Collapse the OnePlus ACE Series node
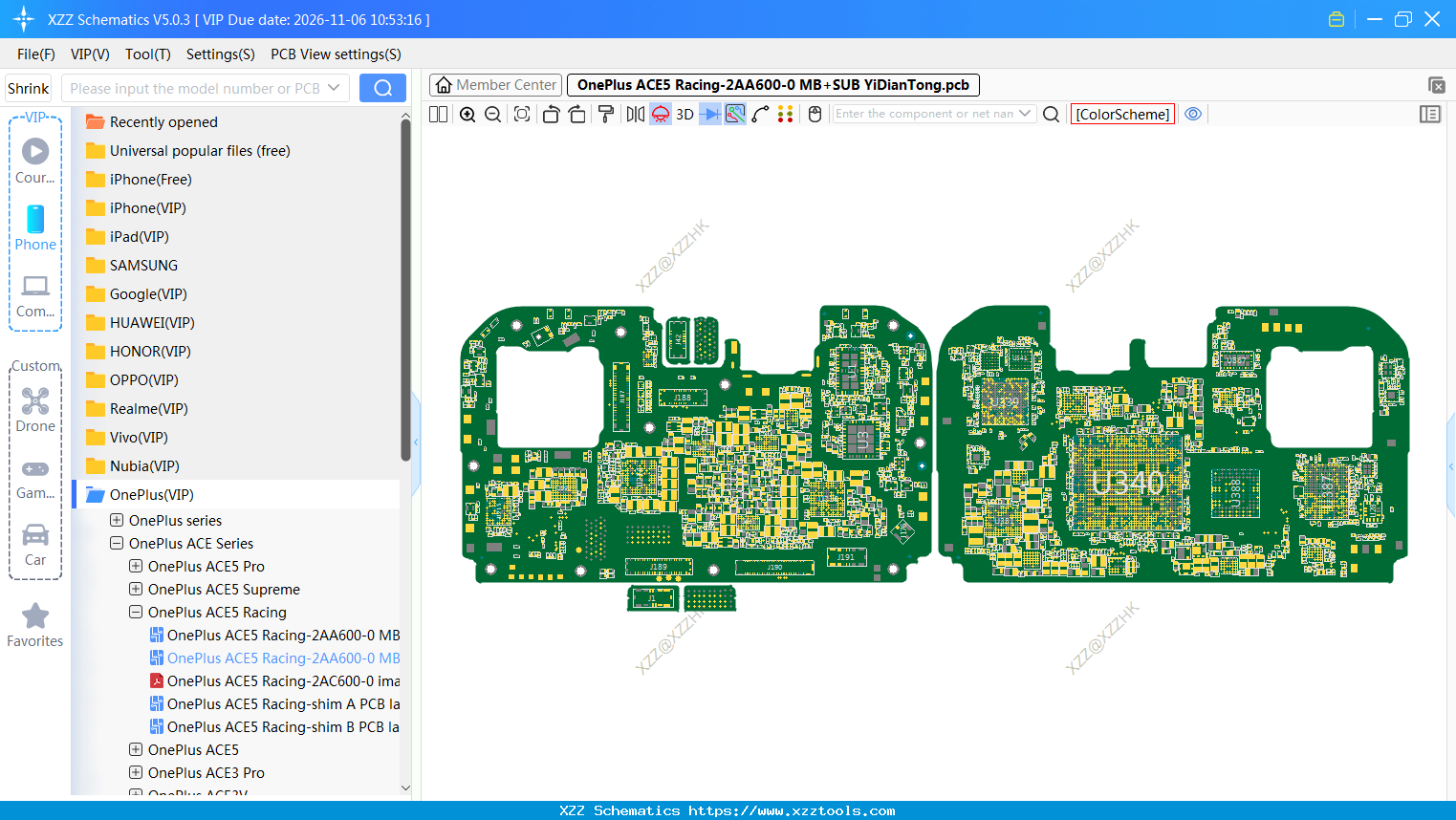The height and width of the screenshot is (820, 1456). (117, 544)
